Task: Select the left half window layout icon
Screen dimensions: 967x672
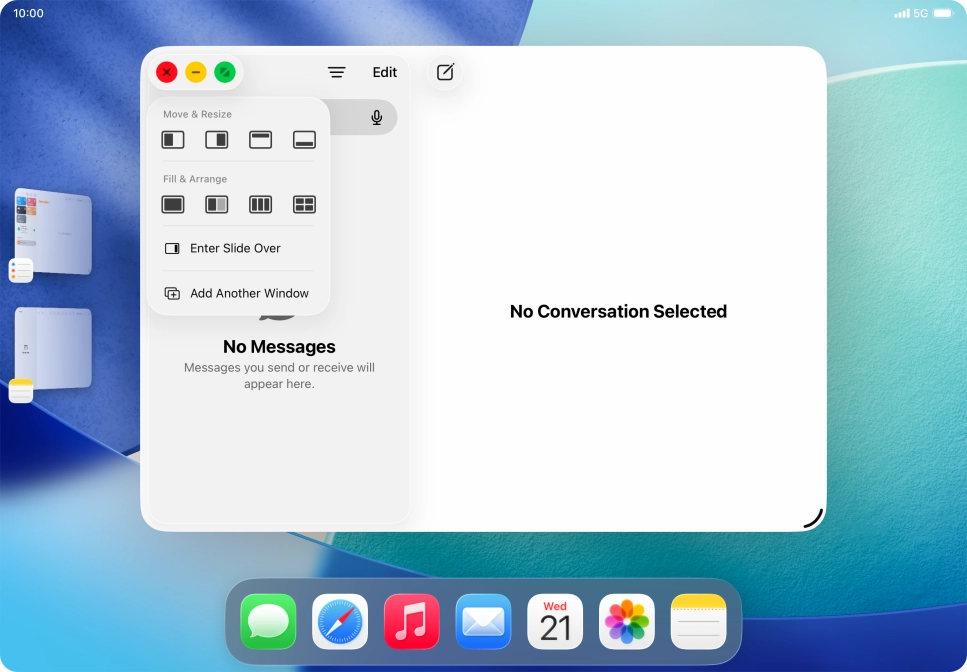Action: (x=173, y=140)
